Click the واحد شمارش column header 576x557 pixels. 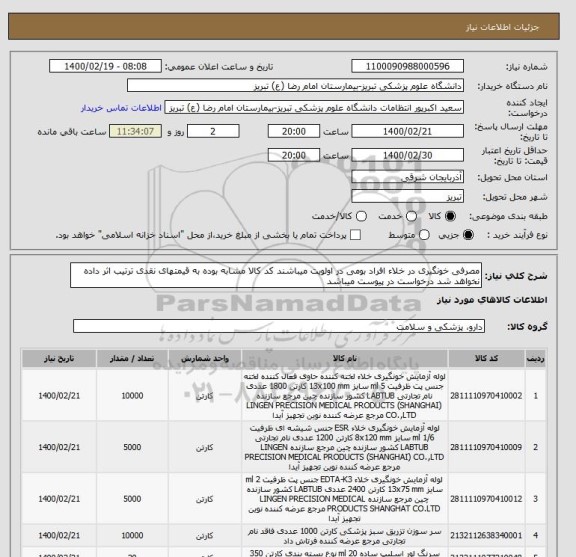point(205,358)
